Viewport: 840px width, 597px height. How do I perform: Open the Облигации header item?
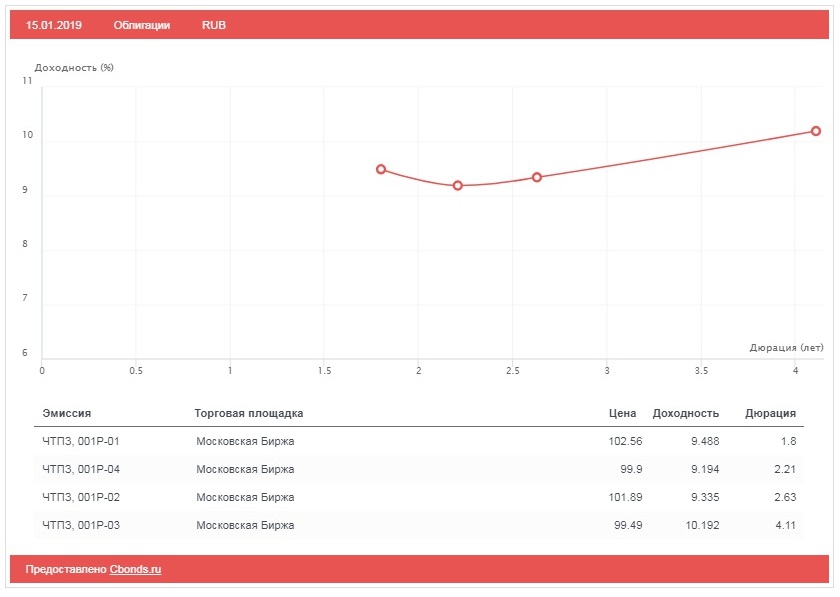(142, 25)
